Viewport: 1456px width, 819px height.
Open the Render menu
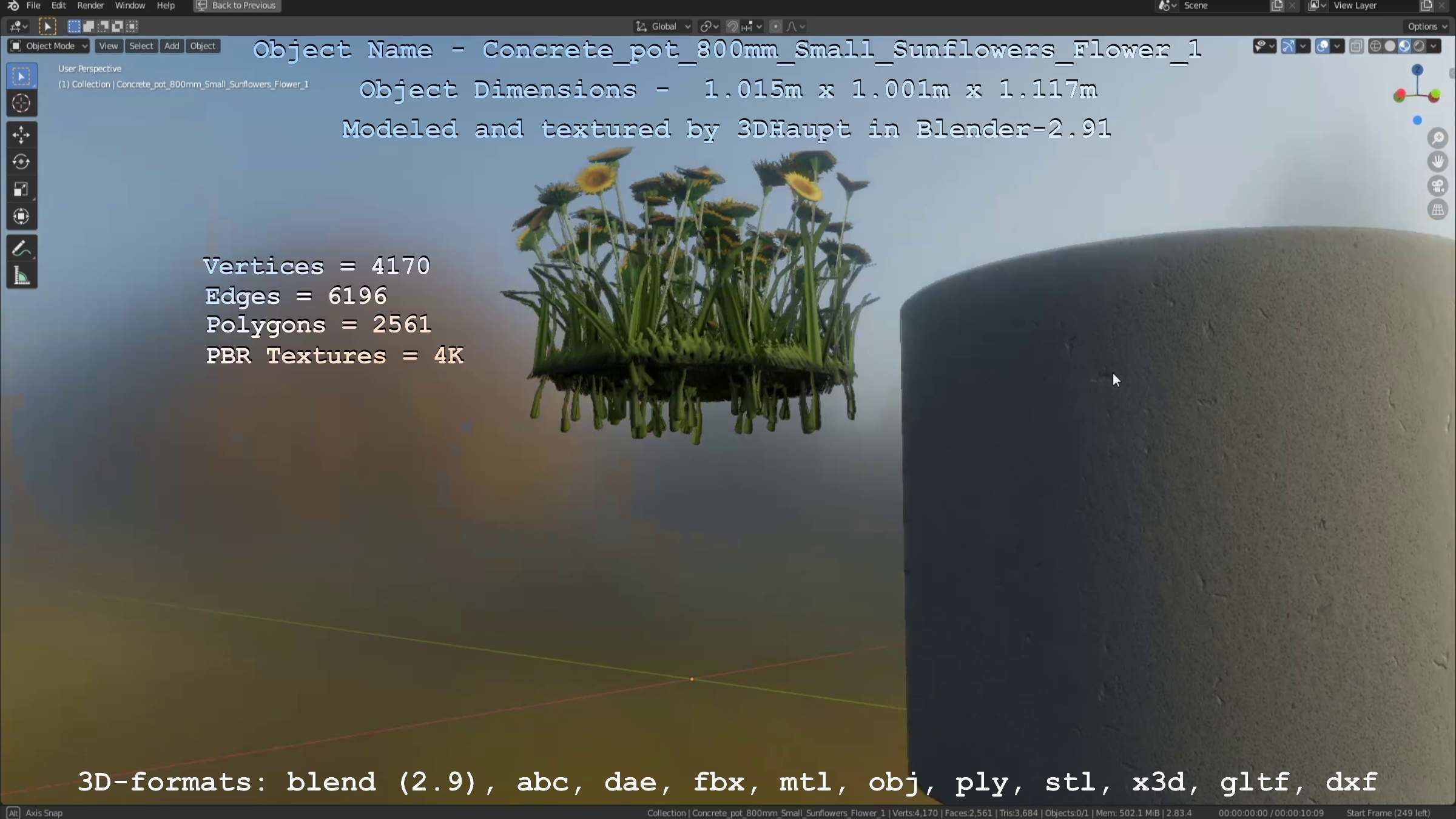click(90, 5)
